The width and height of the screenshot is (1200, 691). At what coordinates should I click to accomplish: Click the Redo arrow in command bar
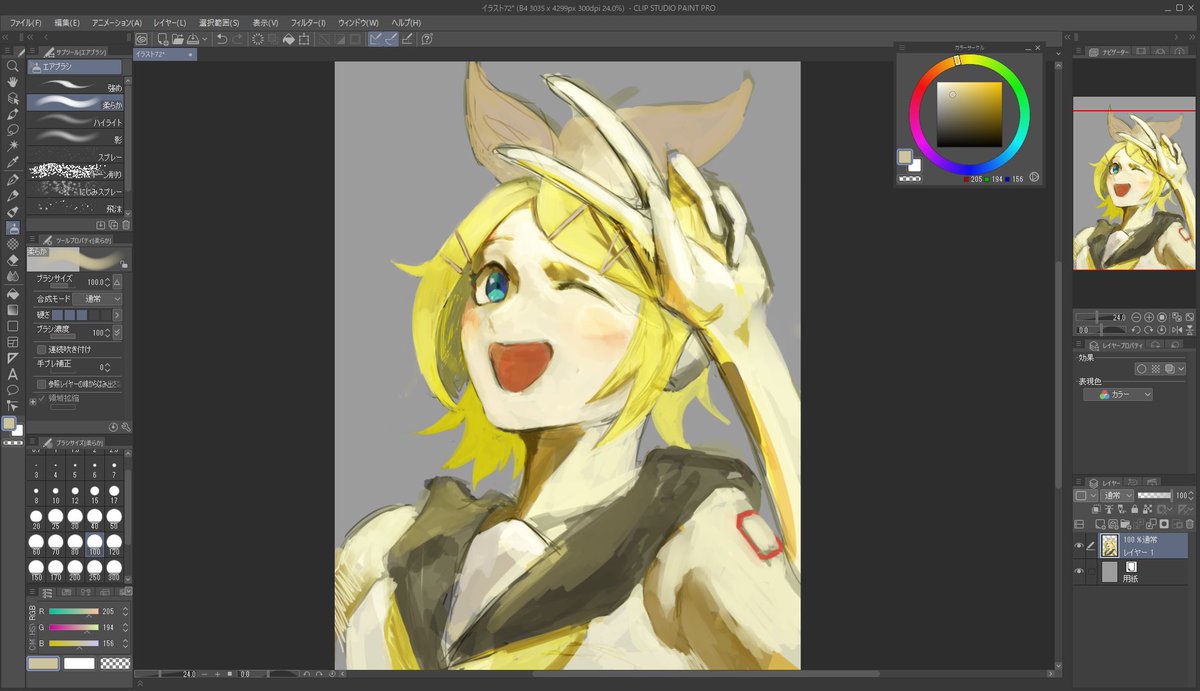coord(237,39)
